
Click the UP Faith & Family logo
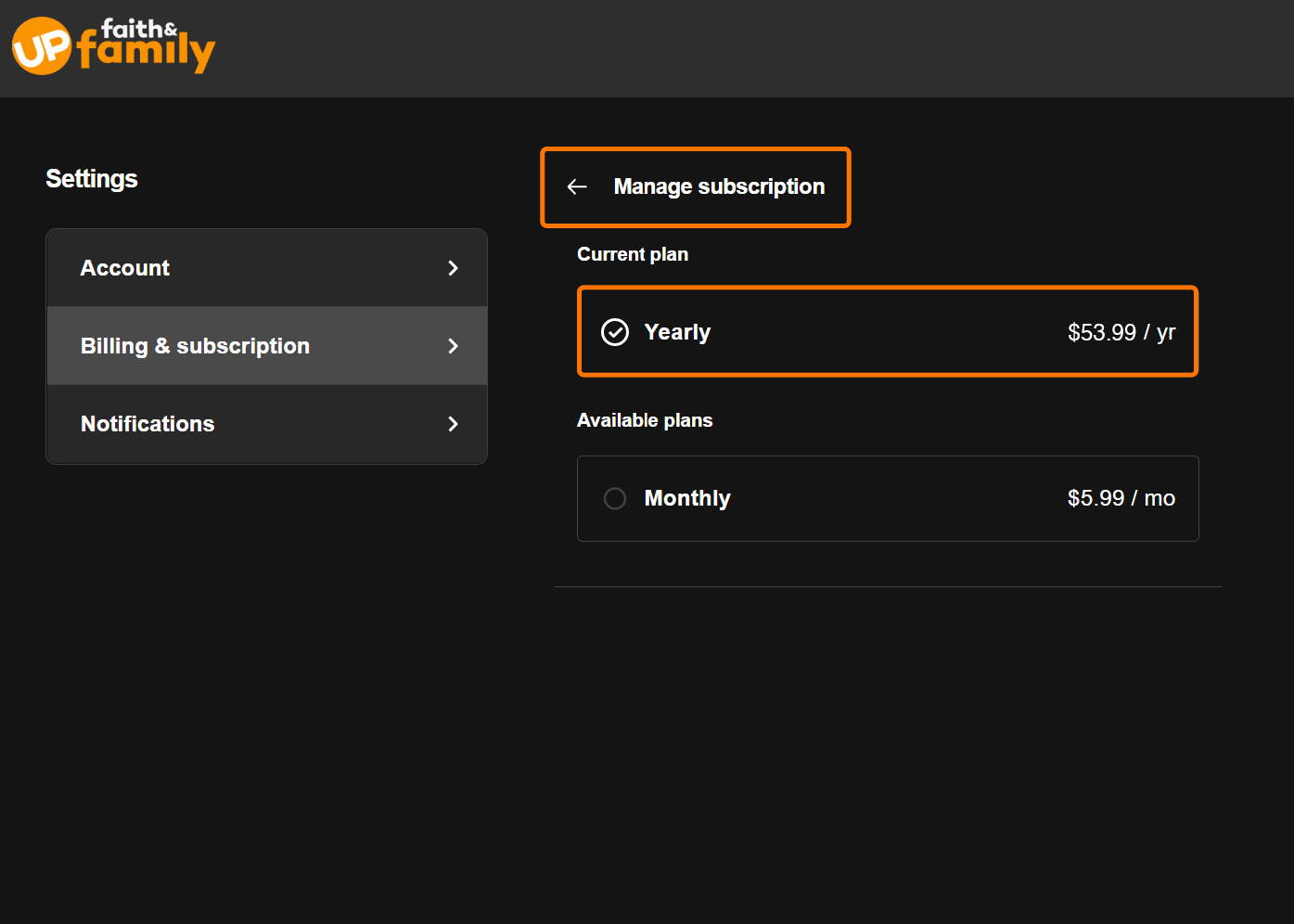(113, 46)
